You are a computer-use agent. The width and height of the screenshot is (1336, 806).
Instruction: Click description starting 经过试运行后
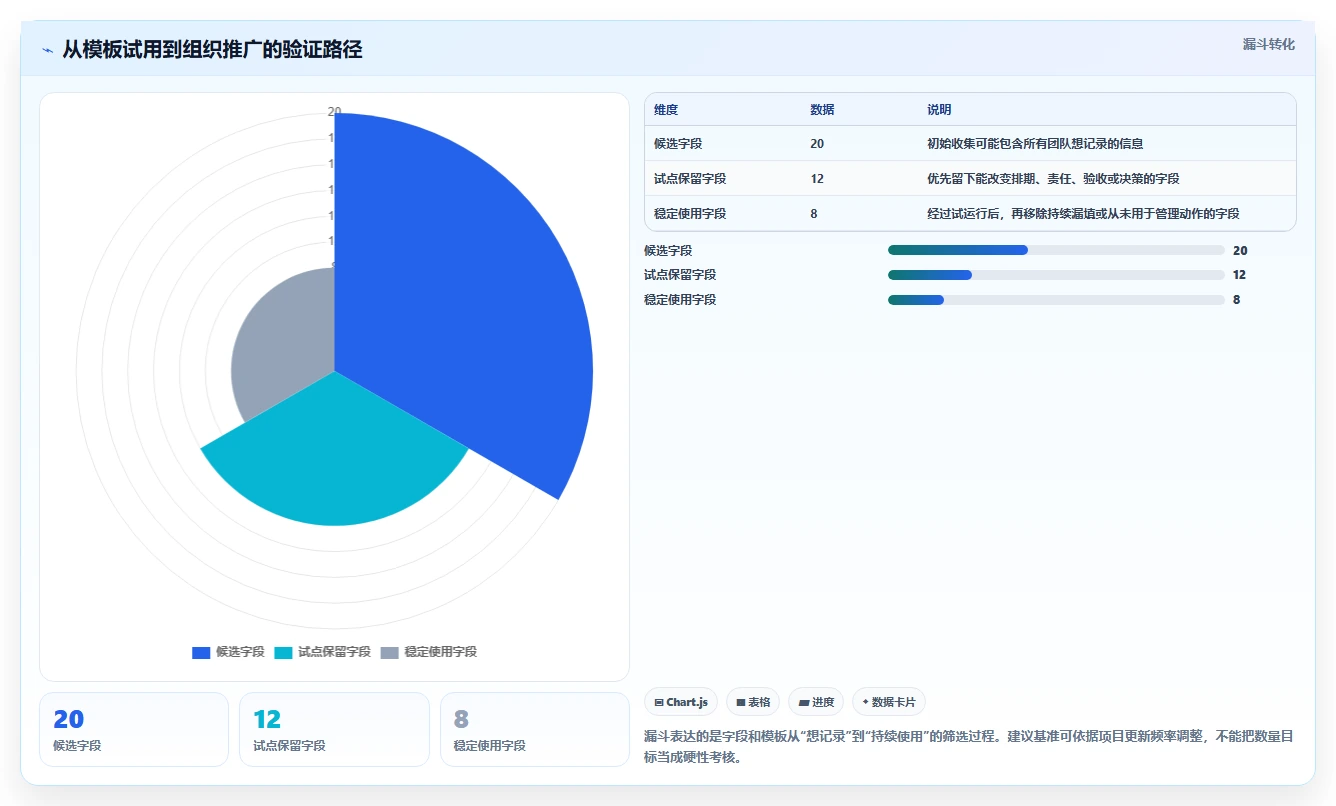[1083, 214]
